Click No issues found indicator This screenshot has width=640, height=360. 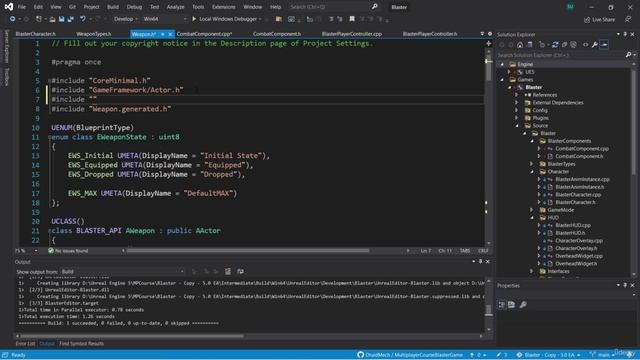pyautogui.click(x=68, y=251)
